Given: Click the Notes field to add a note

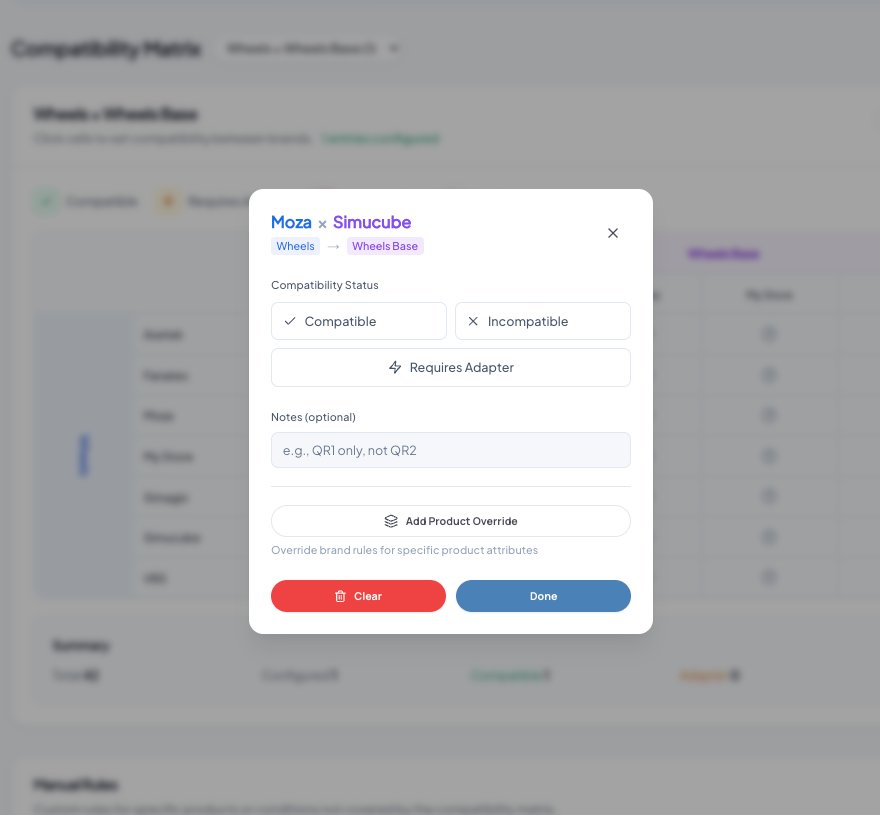Looking at the screenshot, I should click(450, 450).
